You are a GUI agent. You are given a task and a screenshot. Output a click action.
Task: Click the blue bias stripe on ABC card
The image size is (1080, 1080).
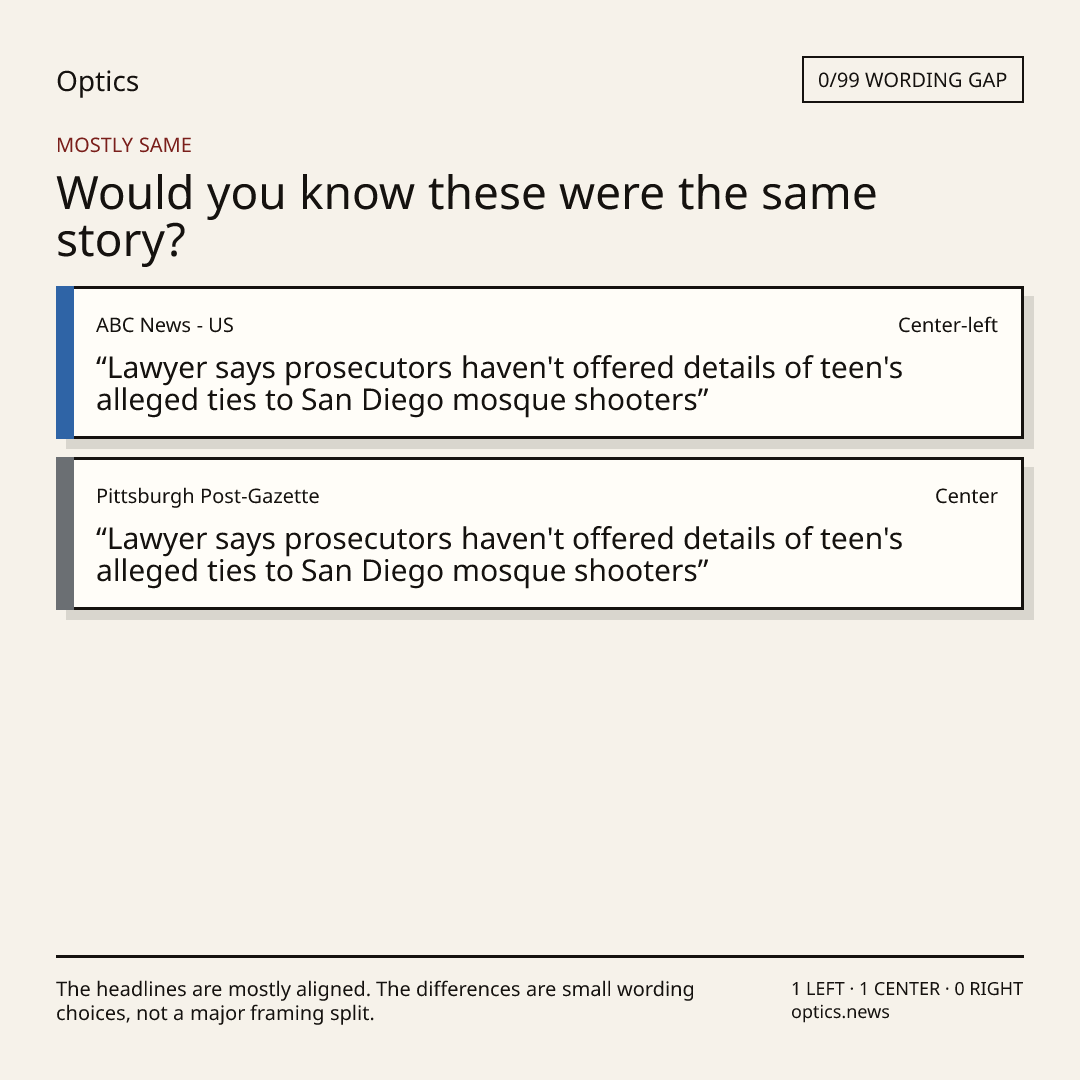click(65, 362)
